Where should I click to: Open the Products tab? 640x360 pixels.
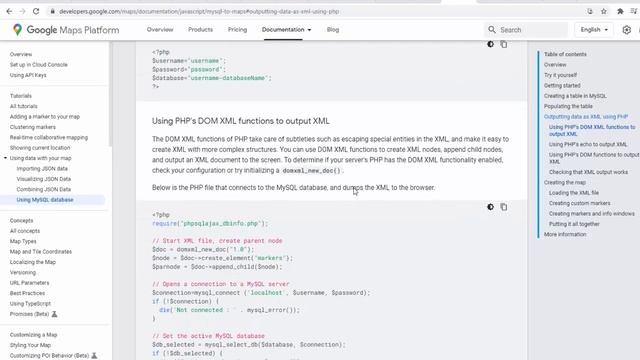[x=200, y=30]
